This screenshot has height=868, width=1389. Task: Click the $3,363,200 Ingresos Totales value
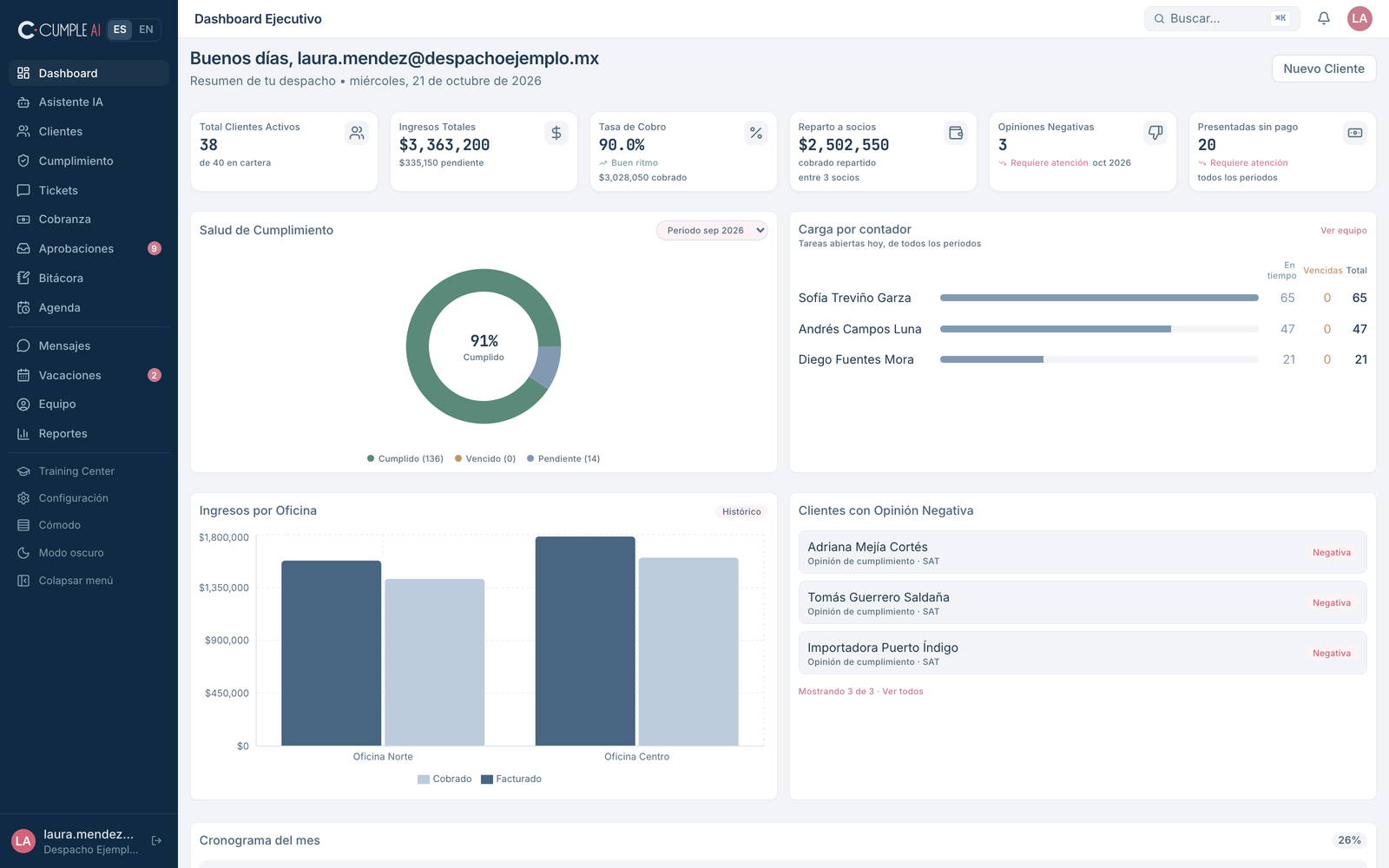point(444,145)
